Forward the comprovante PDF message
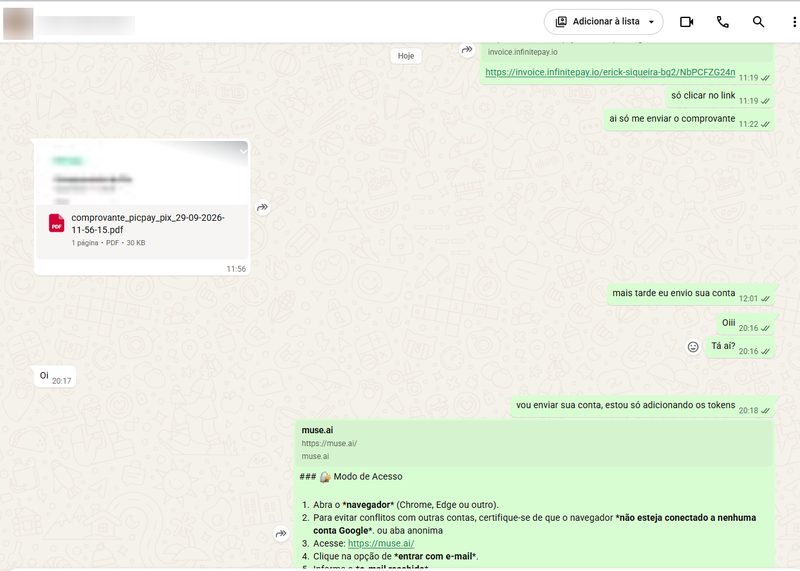 click(262, 207)
